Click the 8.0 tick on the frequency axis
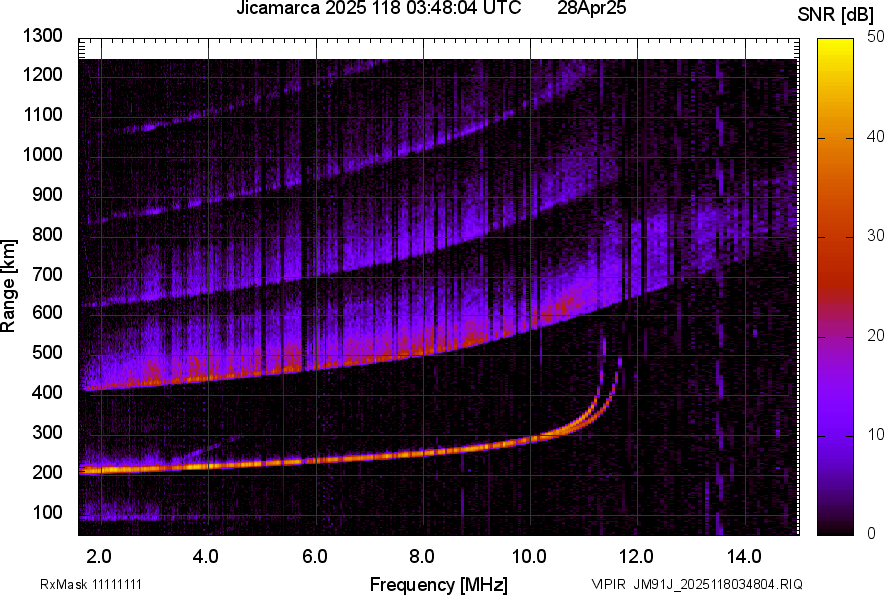 pyautogui.click(x=421, y=556)
